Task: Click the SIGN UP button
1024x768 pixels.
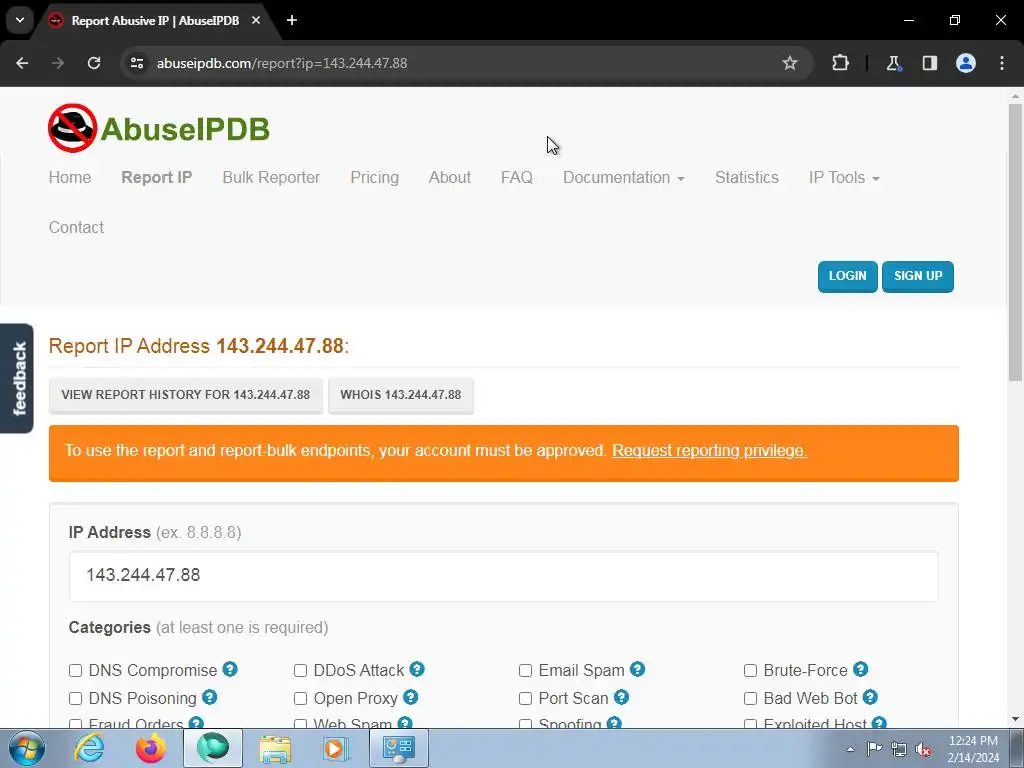Action: pos(918,276)
